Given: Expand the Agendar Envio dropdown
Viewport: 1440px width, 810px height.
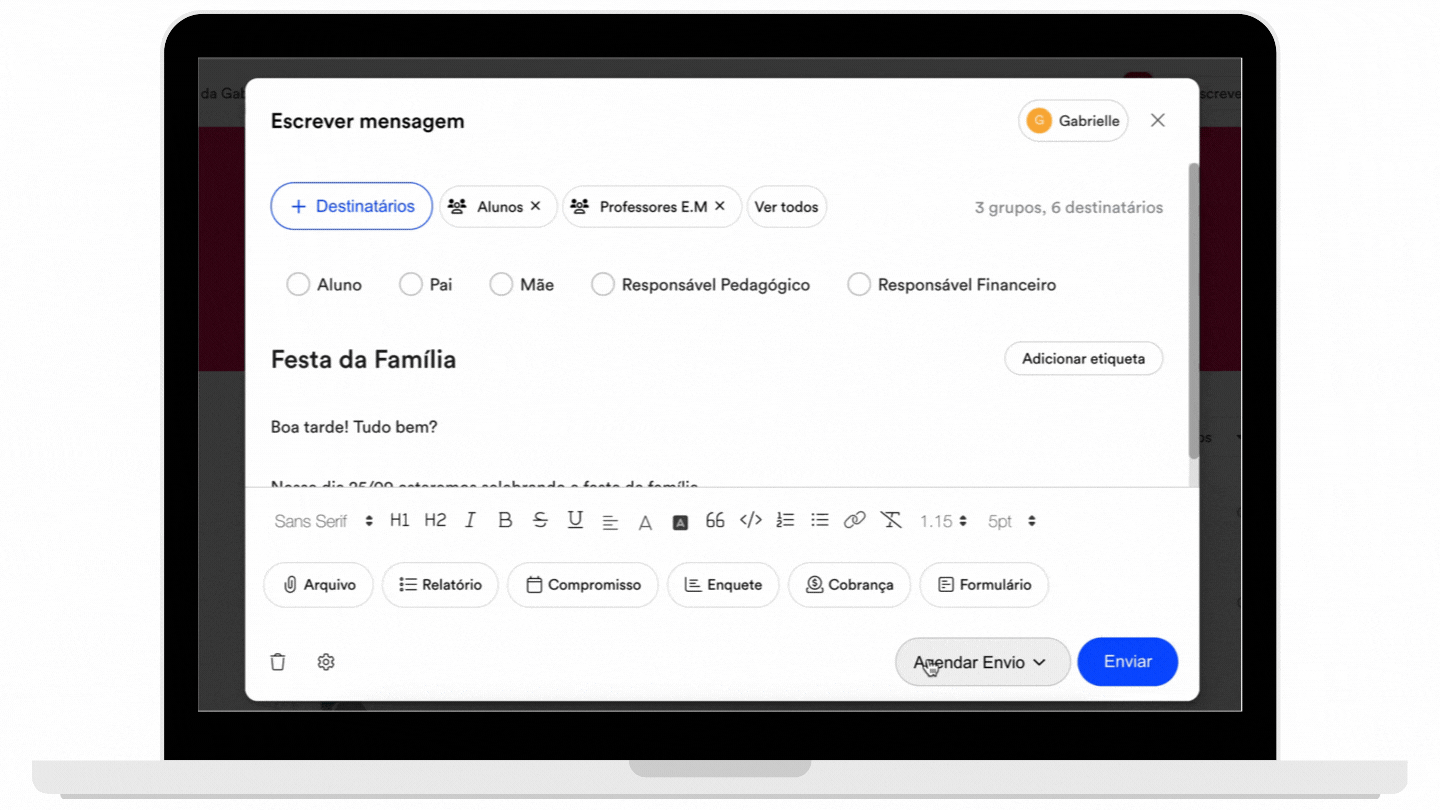Looking at the screenshot, I should coord(982,662).
